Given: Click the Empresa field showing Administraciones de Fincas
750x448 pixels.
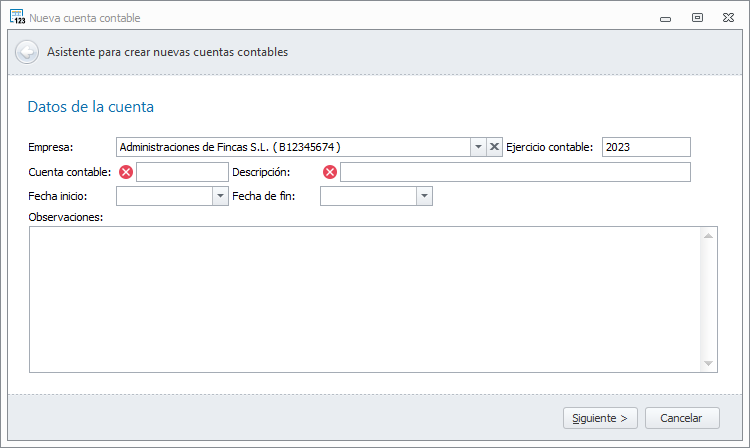Looking at the screenshot, I should (x=293, y=147).
